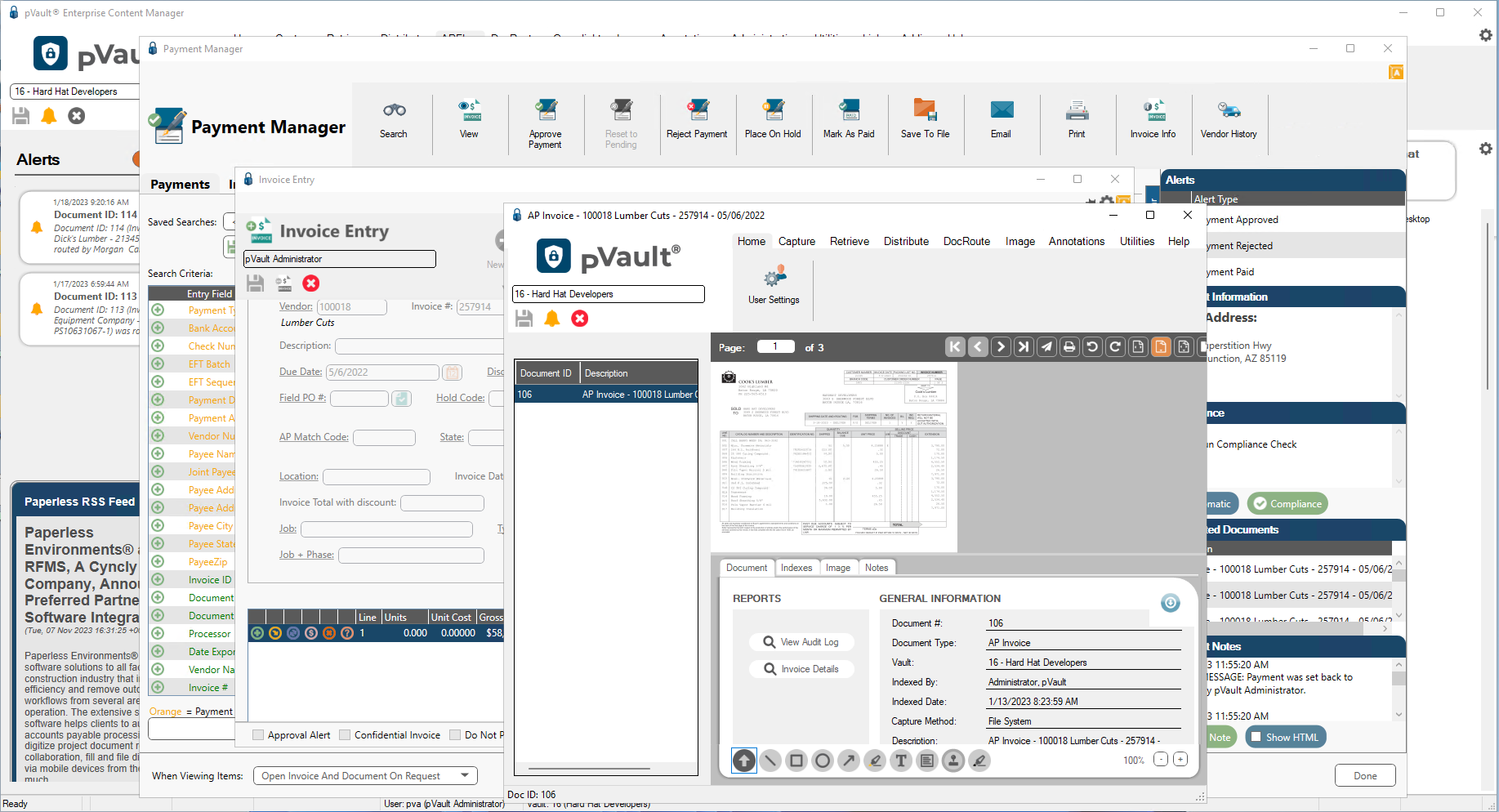Viewport: 1499px width, 812px height.
Task: Select document row 106 in the list
Action: coord(606,395)
